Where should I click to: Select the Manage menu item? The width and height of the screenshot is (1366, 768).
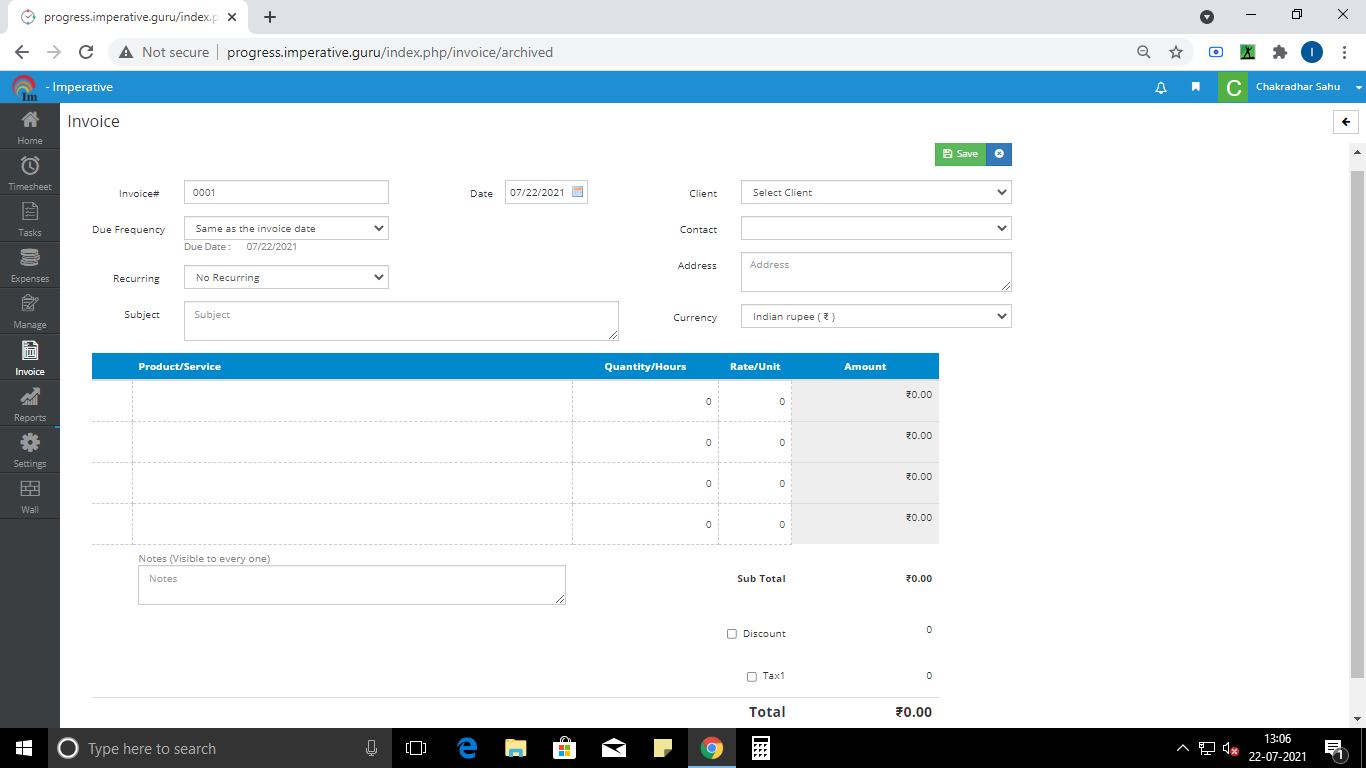tap(30, 311)
